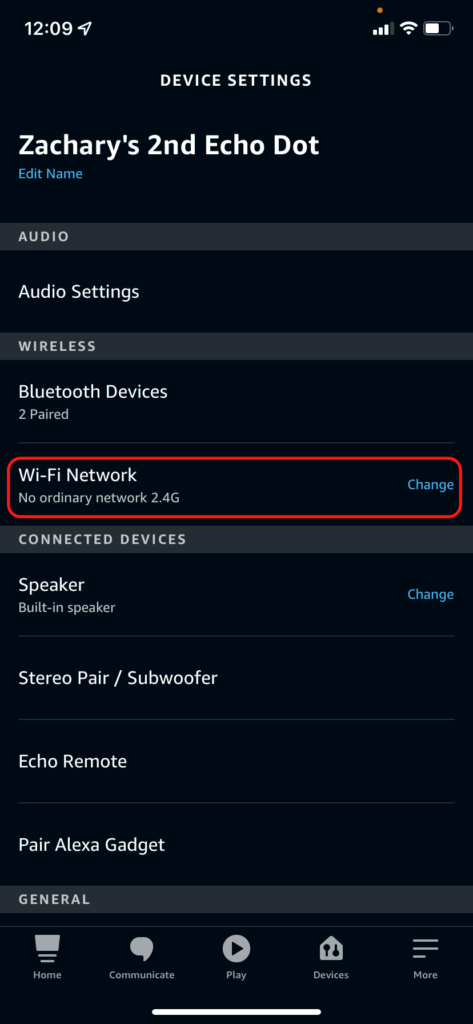Image resolution: width=473 pixels, height=1024 pixels.
Task: Open Echo Remote option
Action: pyautogui.click(x=236, y=761)
